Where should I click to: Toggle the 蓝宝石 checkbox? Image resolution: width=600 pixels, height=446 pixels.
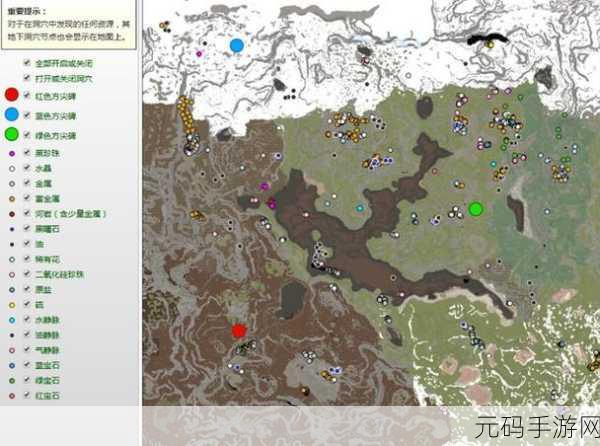(x=27, y=365)
